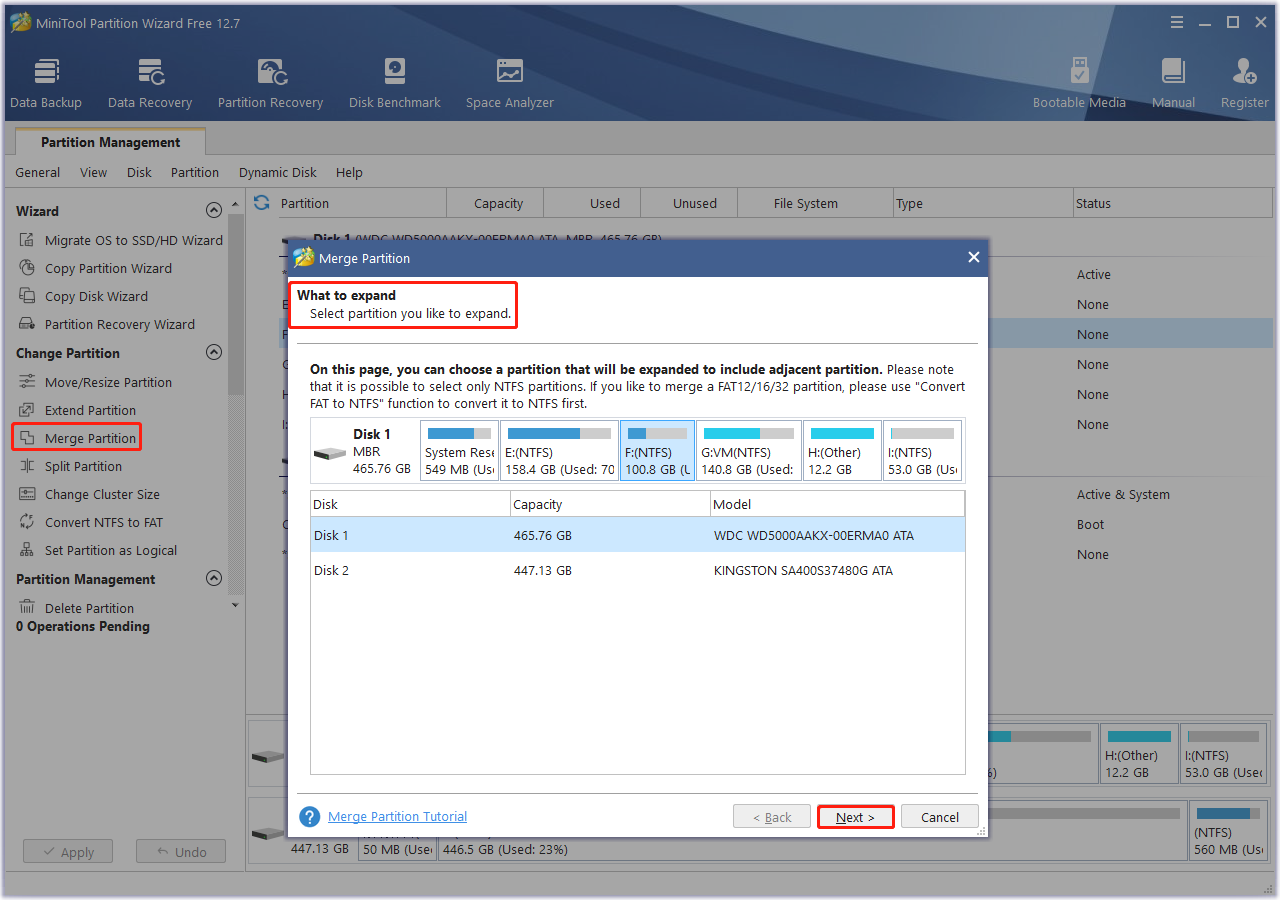Image resolution: width=1281 pixels, height=902 pixels.
Task: Select Convert NTFS to FAT
Action: click(x=90, y=522)
